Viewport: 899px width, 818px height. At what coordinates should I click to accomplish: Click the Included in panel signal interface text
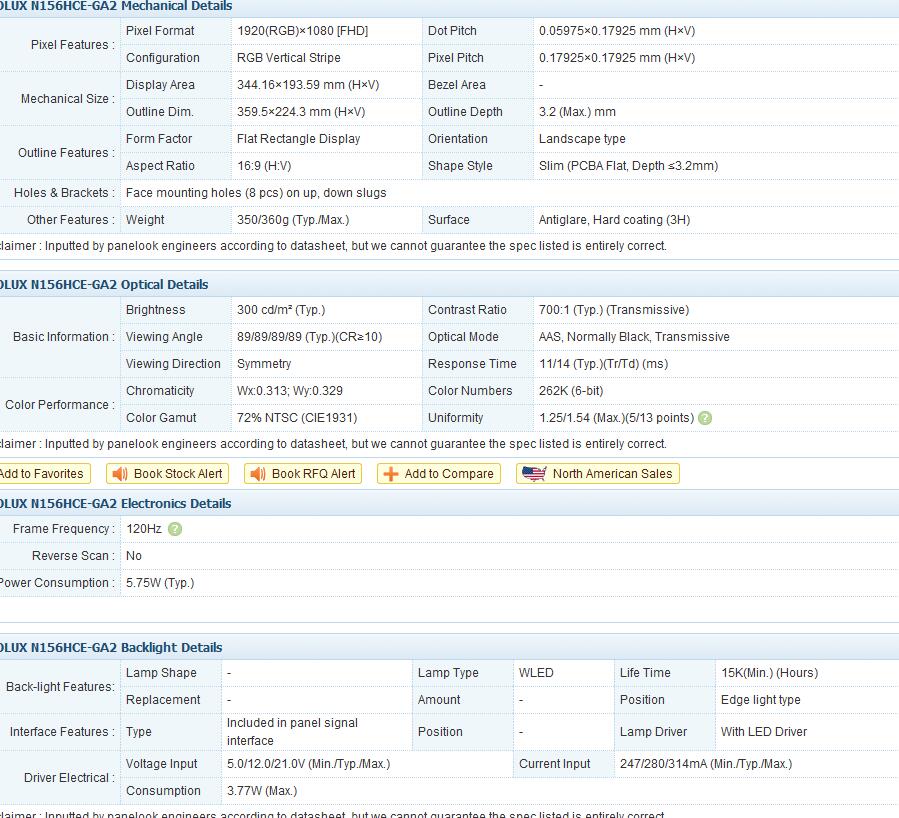point(292,732)
